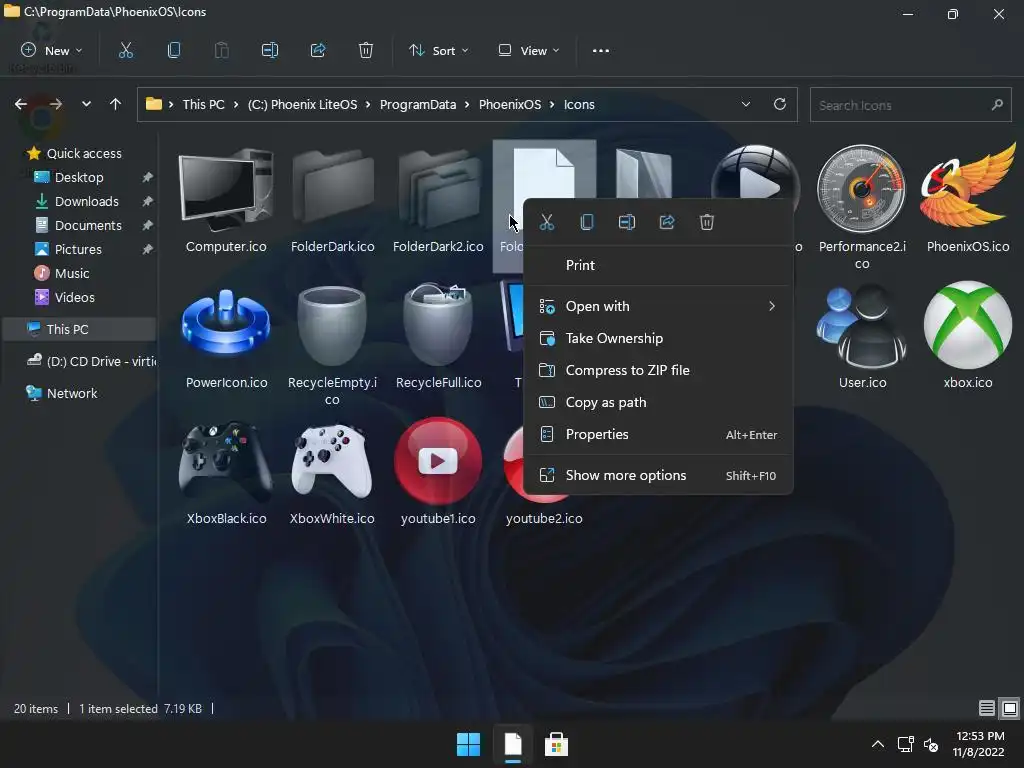Select the RecycleEmpty.ico file
The height and width of the screenshot is (768, 1024).
[x=332, y=345]
